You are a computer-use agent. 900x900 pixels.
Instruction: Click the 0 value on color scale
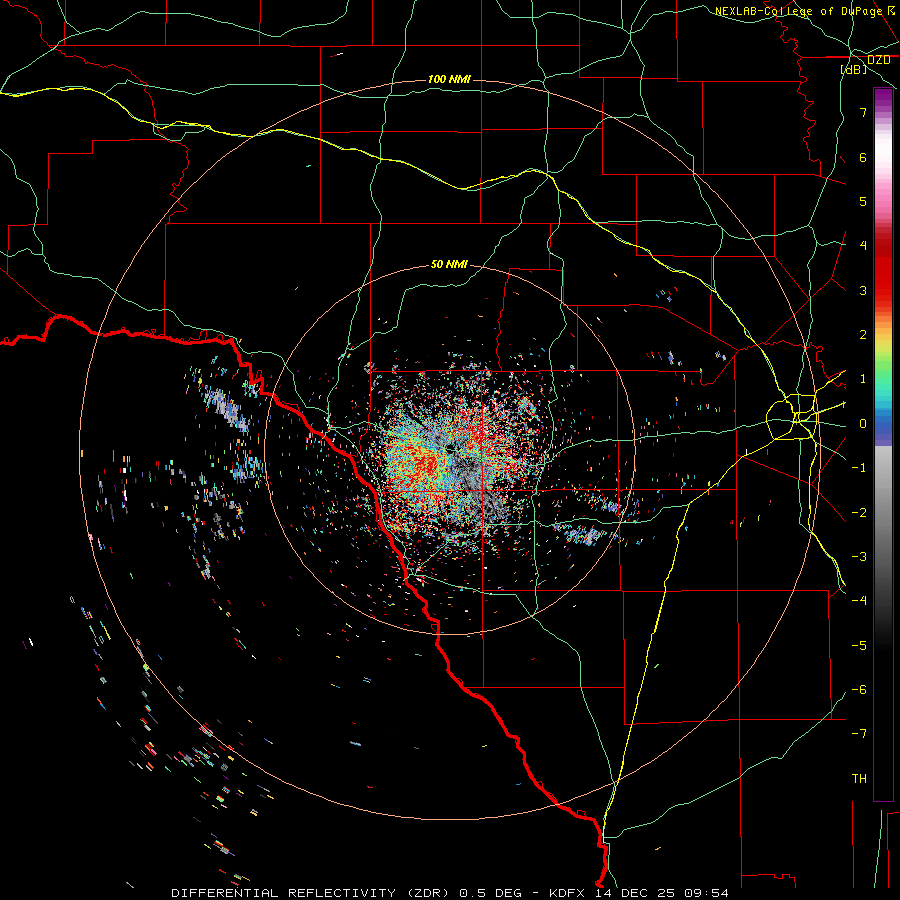coord(863,424)
